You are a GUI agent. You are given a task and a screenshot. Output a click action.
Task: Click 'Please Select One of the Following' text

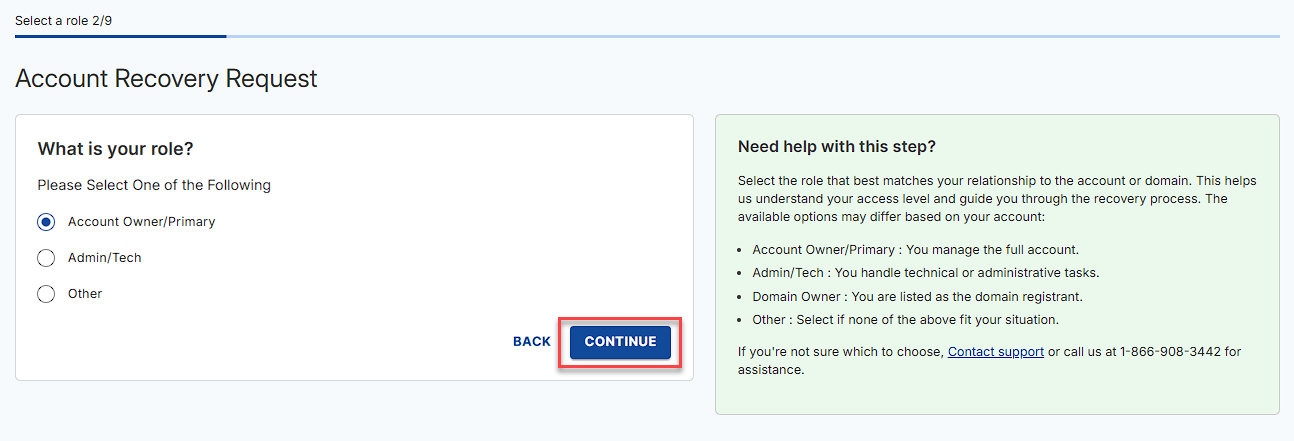(x=154, y=185)
